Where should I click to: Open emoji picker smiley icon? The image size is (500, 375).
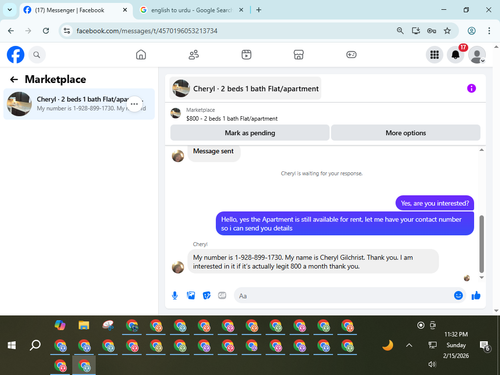458,295
